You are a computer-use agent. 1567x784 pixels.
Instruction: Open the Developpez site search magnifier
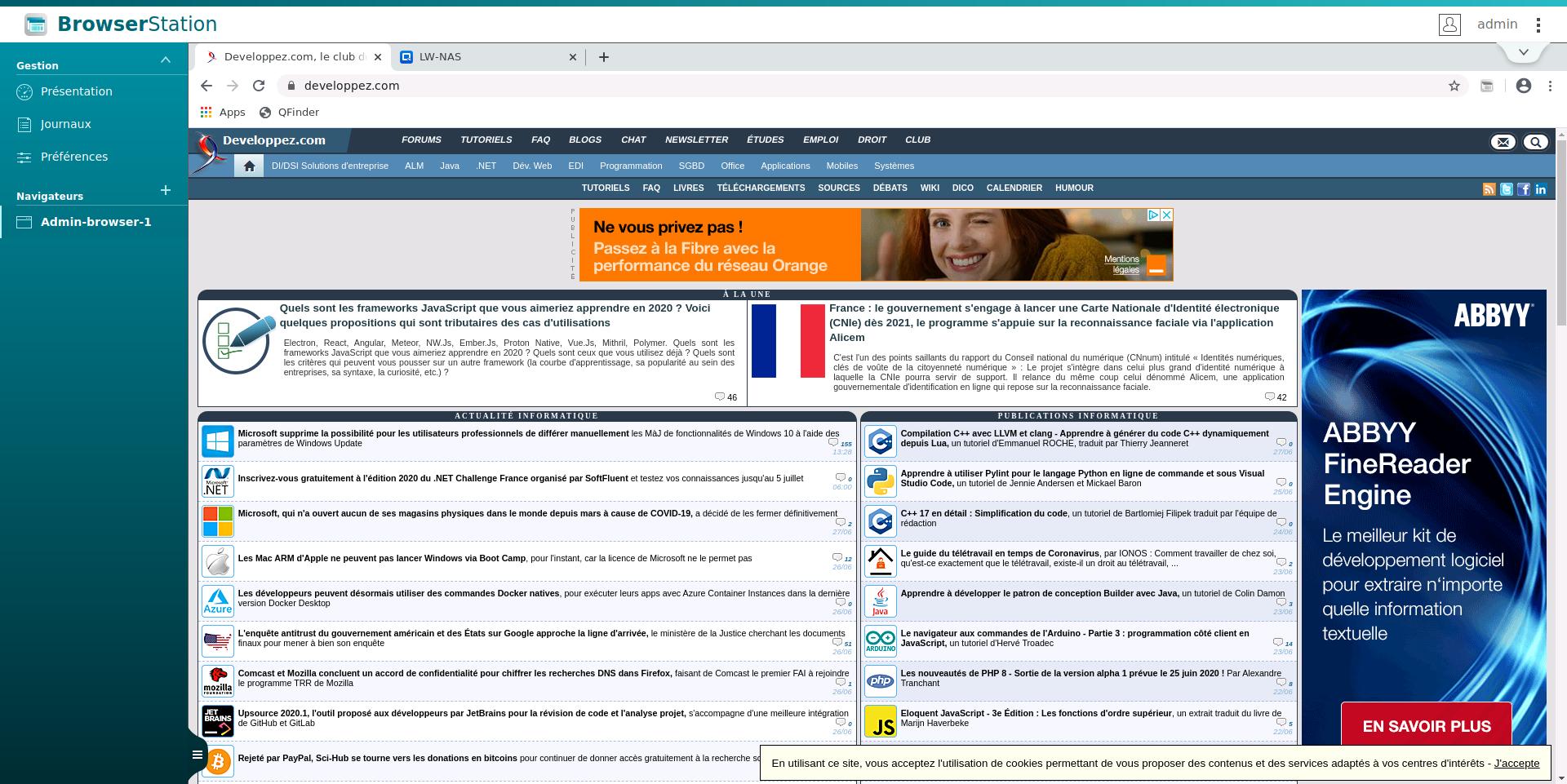pyautogui.click(x=1535, y=142)
